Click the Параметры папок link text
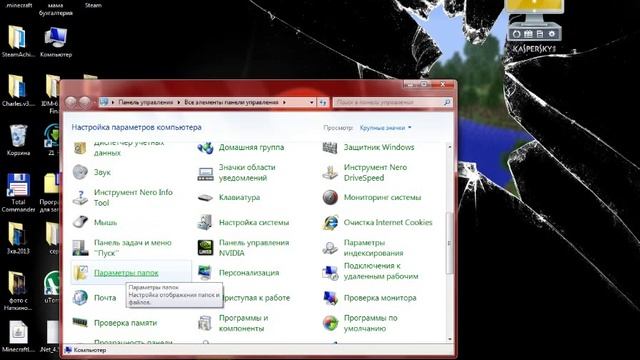The image size is (640, 360). (x=126, y=273)
